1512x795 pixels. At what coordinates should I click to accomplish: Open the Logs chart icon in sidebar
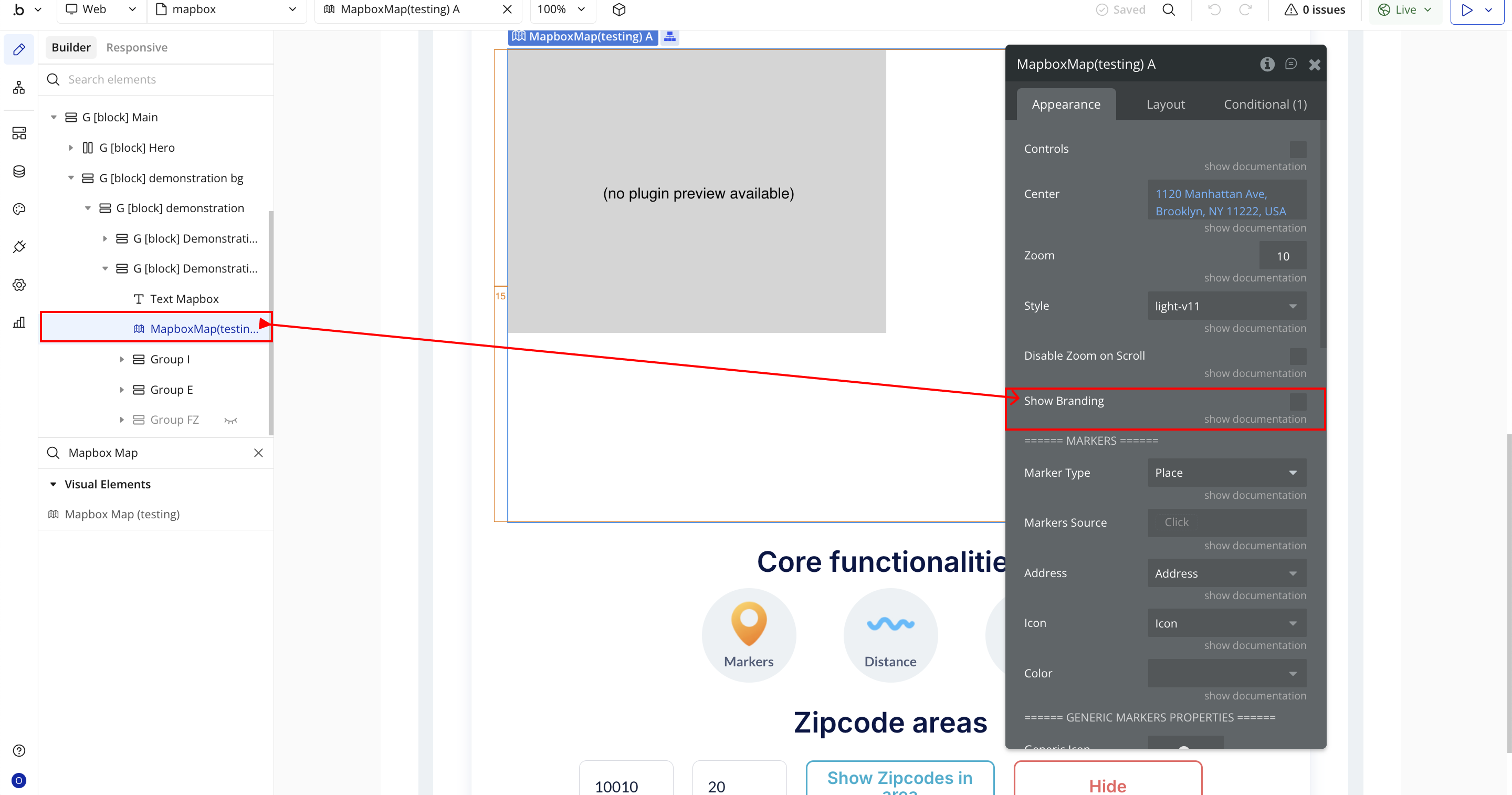click(x=19, y=322)
